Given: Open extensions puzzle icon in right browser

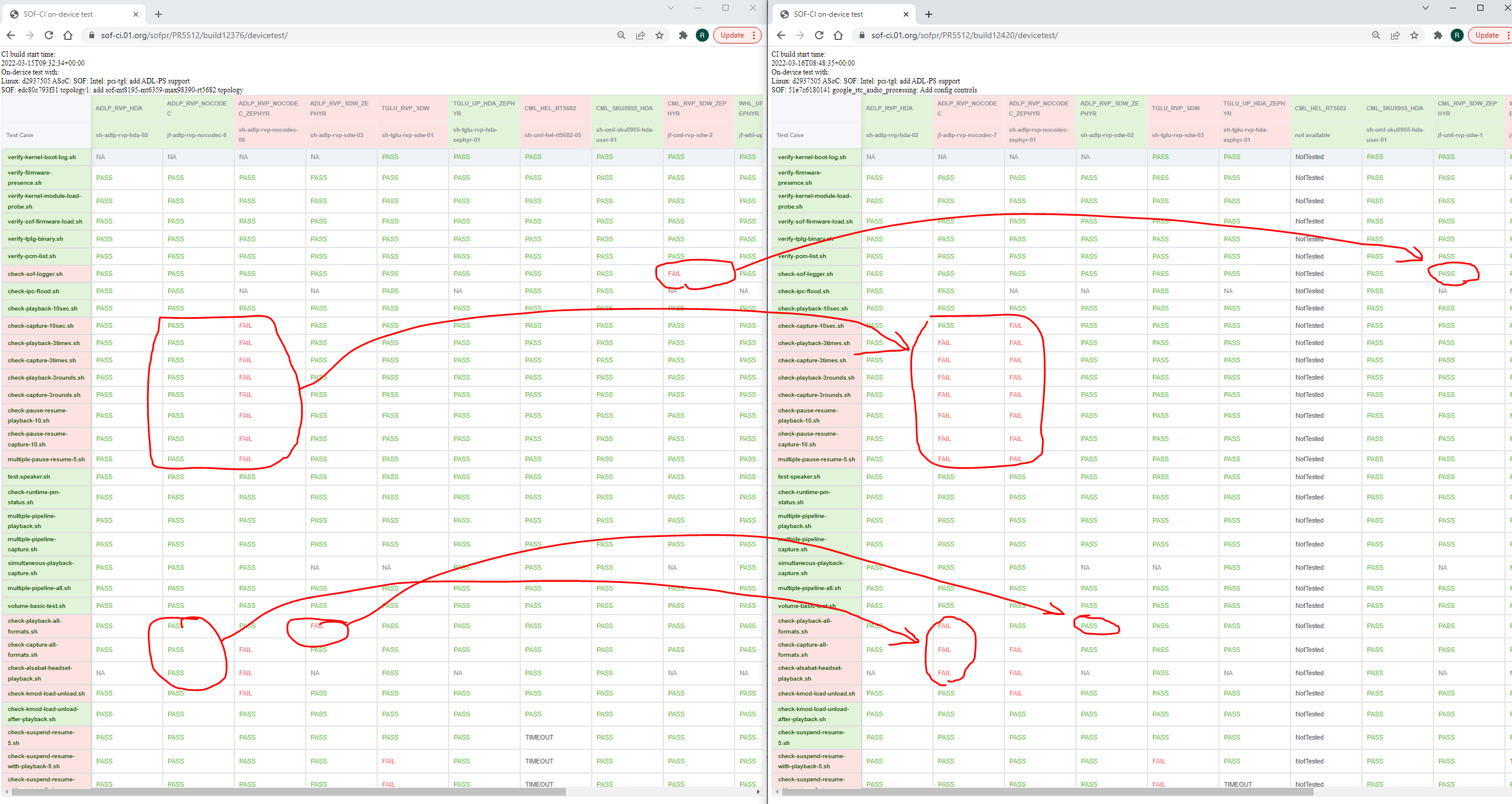Looking at the screenshot, I should tap(1438, 35).
